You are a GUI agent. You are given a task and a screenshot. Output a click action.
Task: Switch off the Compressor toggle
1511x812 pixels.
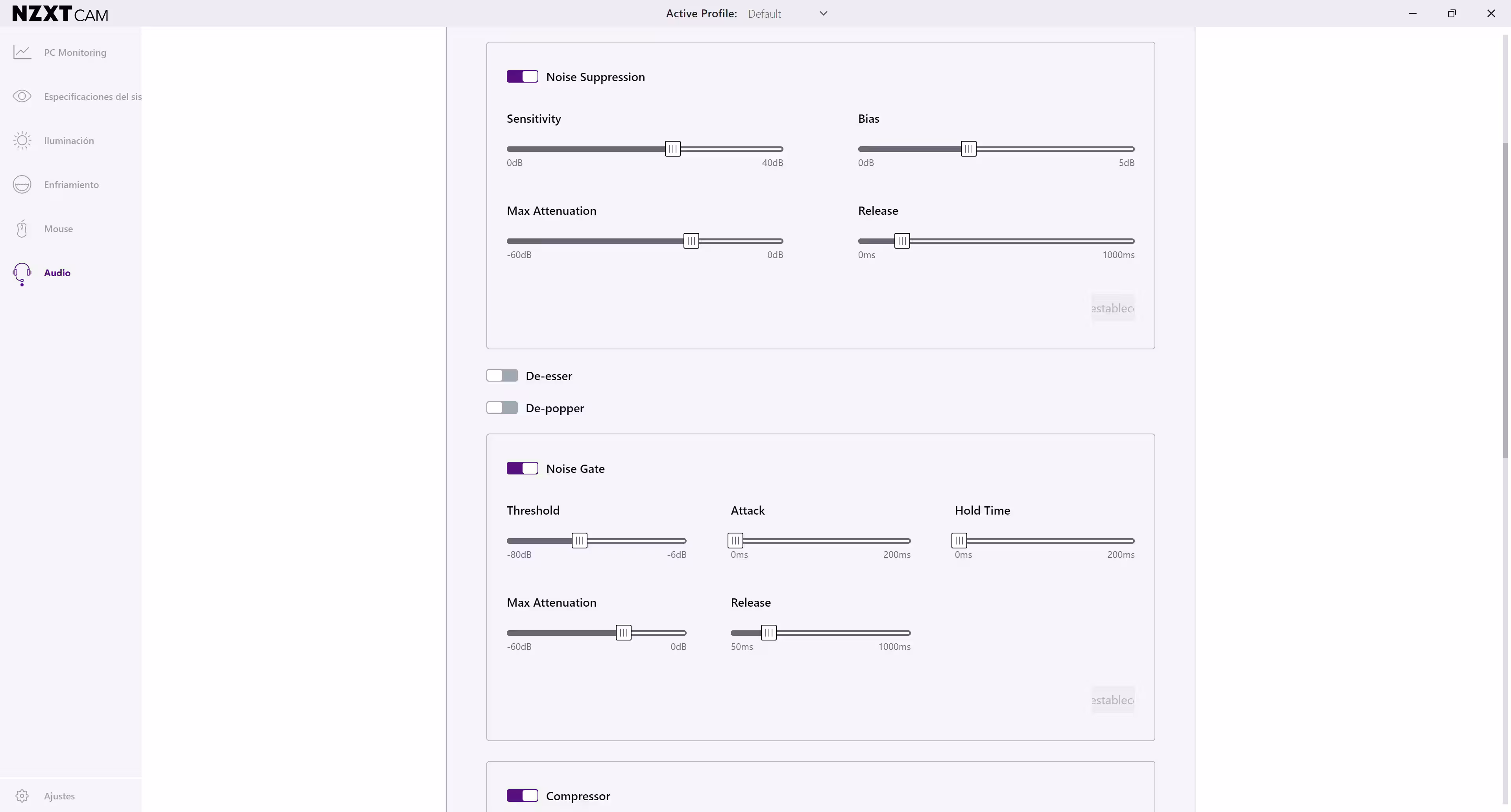pos(522,795)
